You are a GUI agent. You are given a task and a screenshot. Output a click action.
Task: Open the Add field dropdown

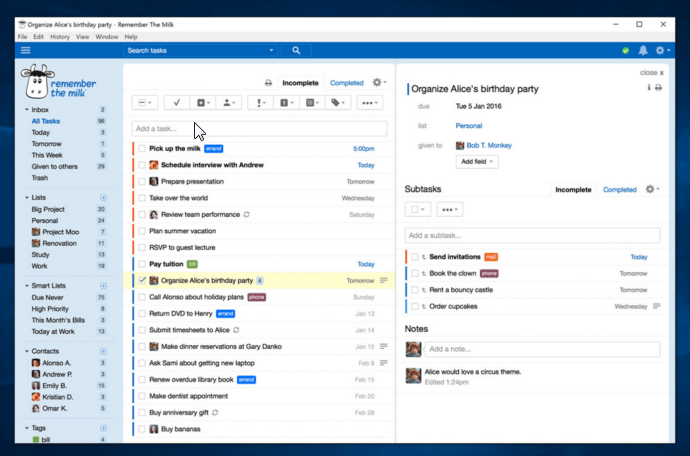click(477, 162)
